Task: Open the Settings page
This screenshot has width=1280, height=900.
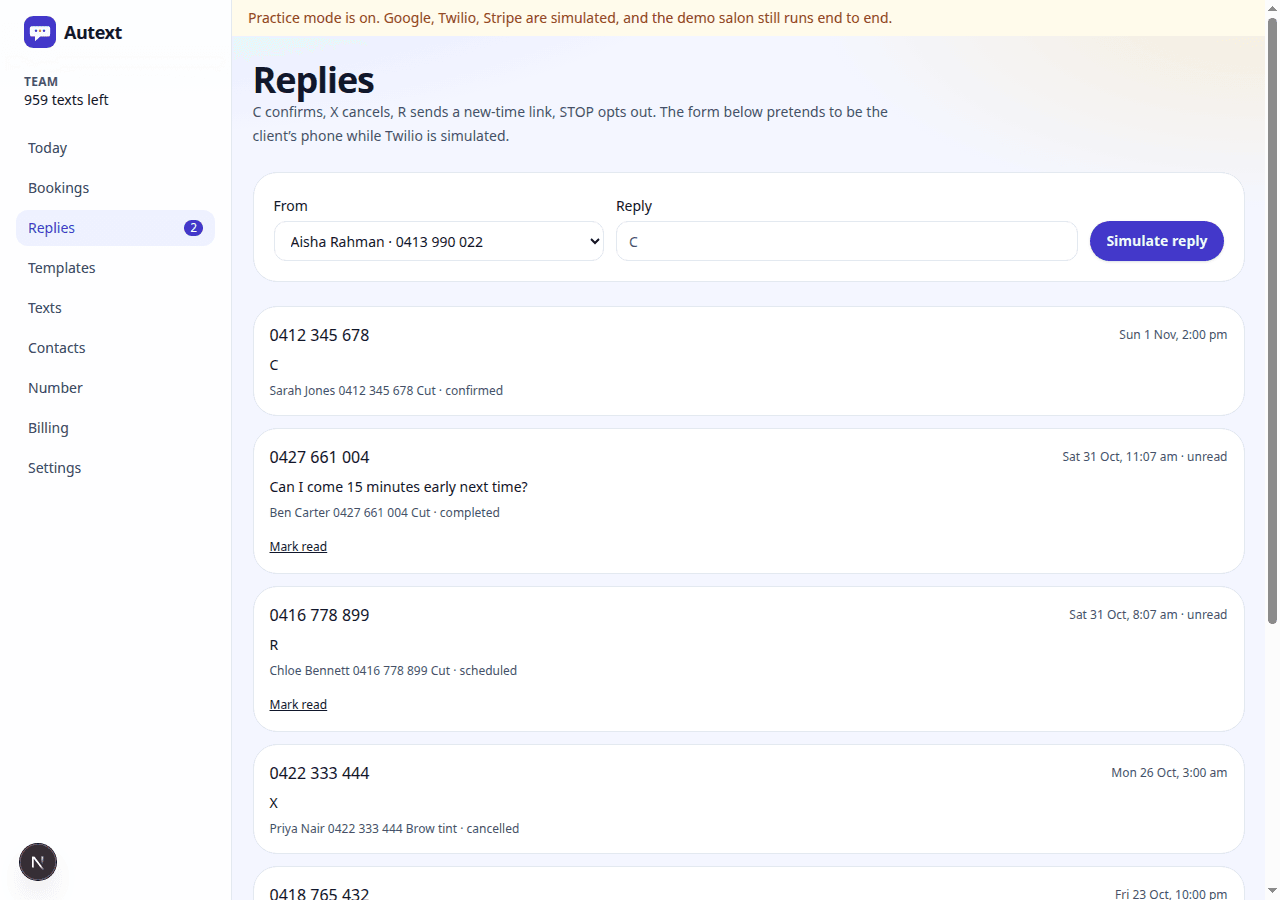Action: (x=115, y=468)
